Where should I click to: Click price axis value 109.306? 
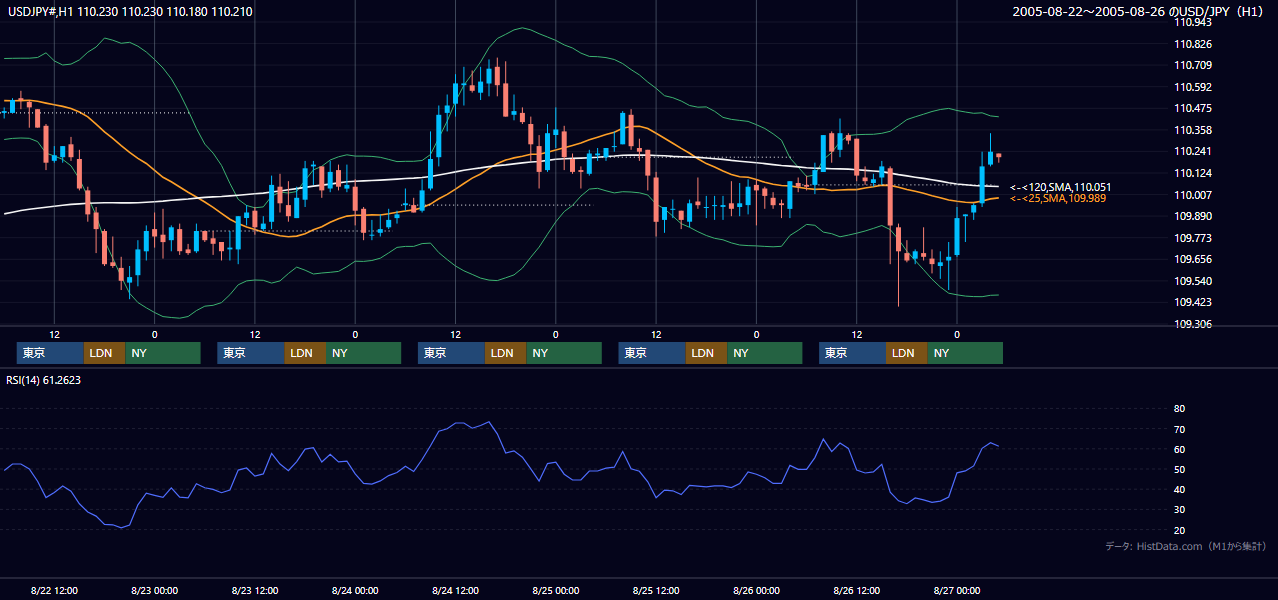point(1193,325)
